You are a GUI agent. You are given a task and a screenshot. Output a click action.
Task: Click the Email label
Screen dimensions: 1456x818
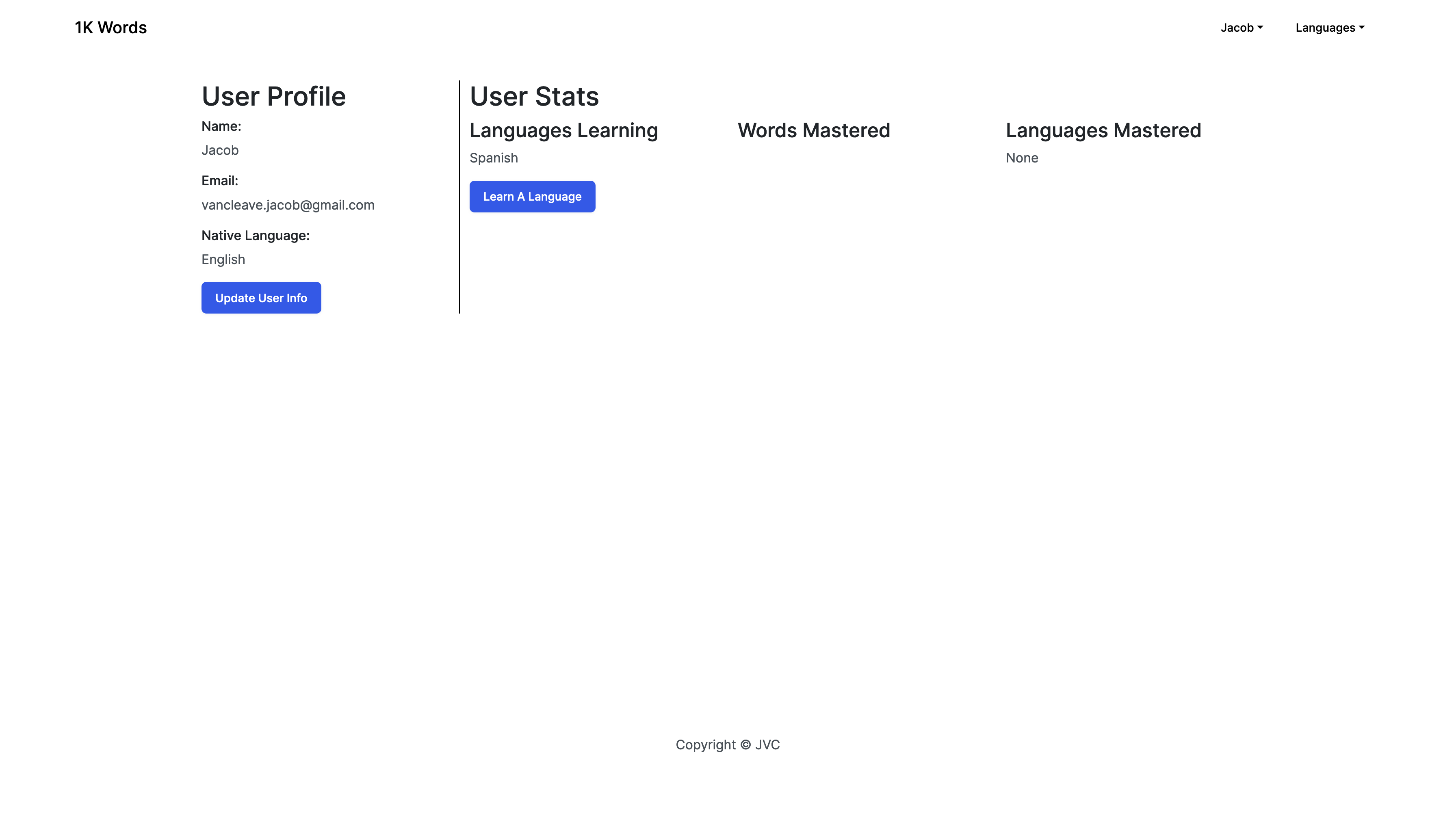pos(220,181)
